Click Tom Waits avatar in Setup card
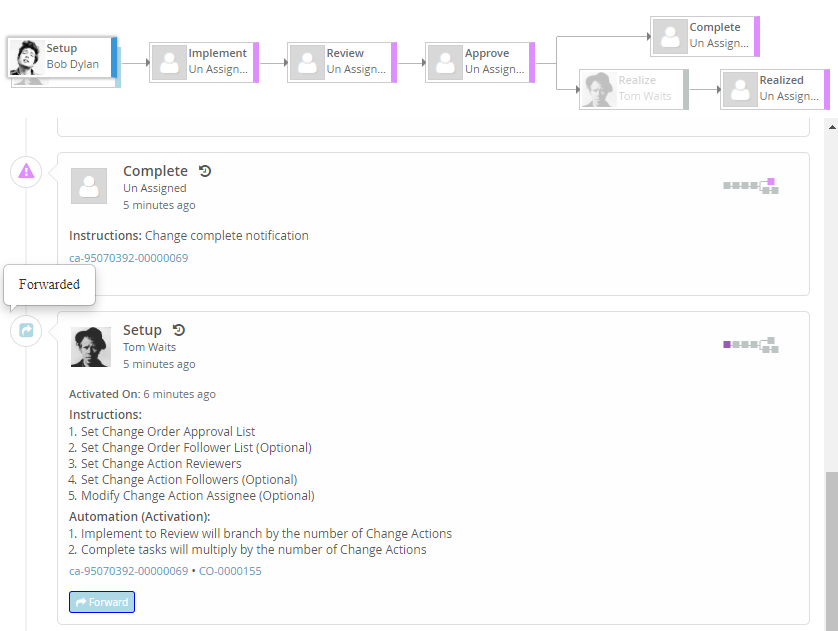 click(90, 347)
